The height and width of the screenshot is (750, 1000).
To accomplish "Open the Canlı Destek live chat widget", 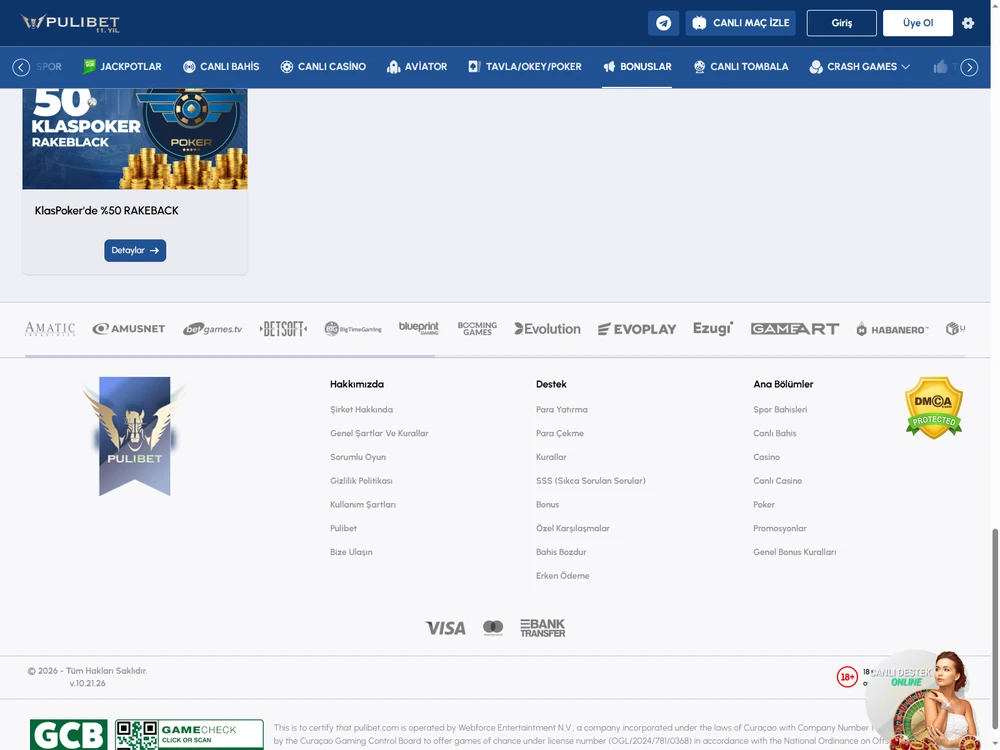I will (x=925, y=700).
